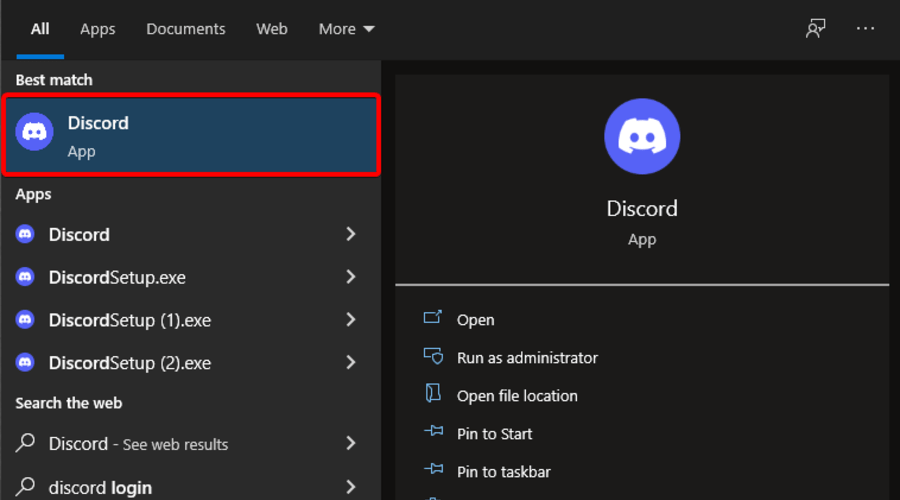Click the large Discord logo in preview pane
The width and height of the screenshot is (900, 500).
click(x=642, y=136)
